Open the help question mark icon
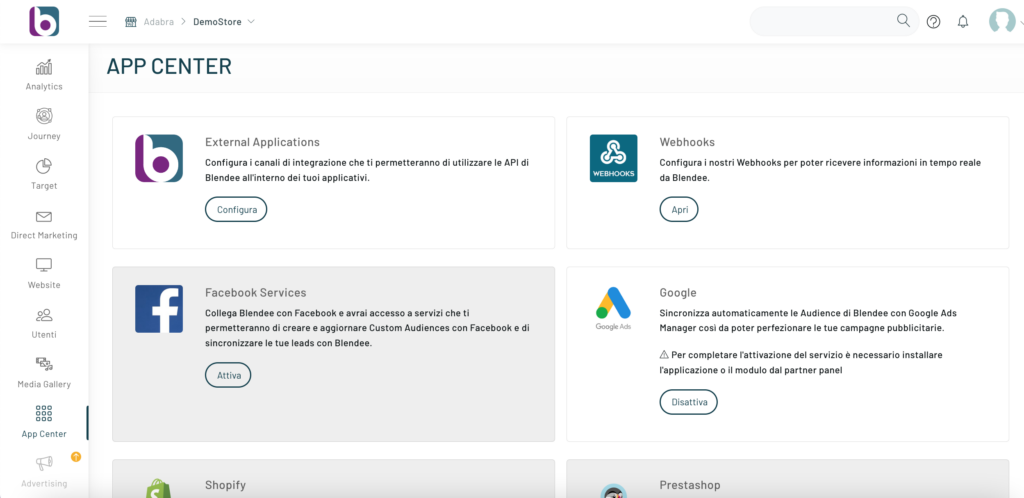This screenshot has height=498, width=1024. [933, 21]
